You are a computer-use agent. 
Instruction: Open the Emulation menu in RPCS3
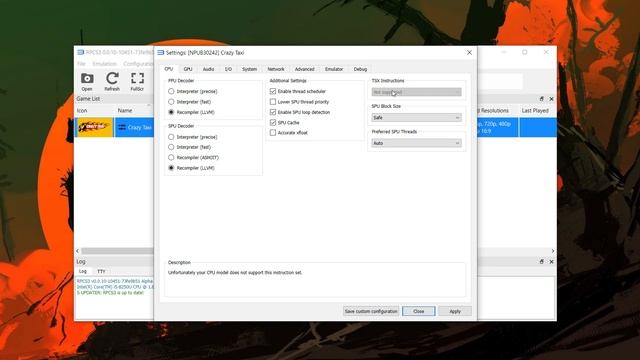coord(104,64)
